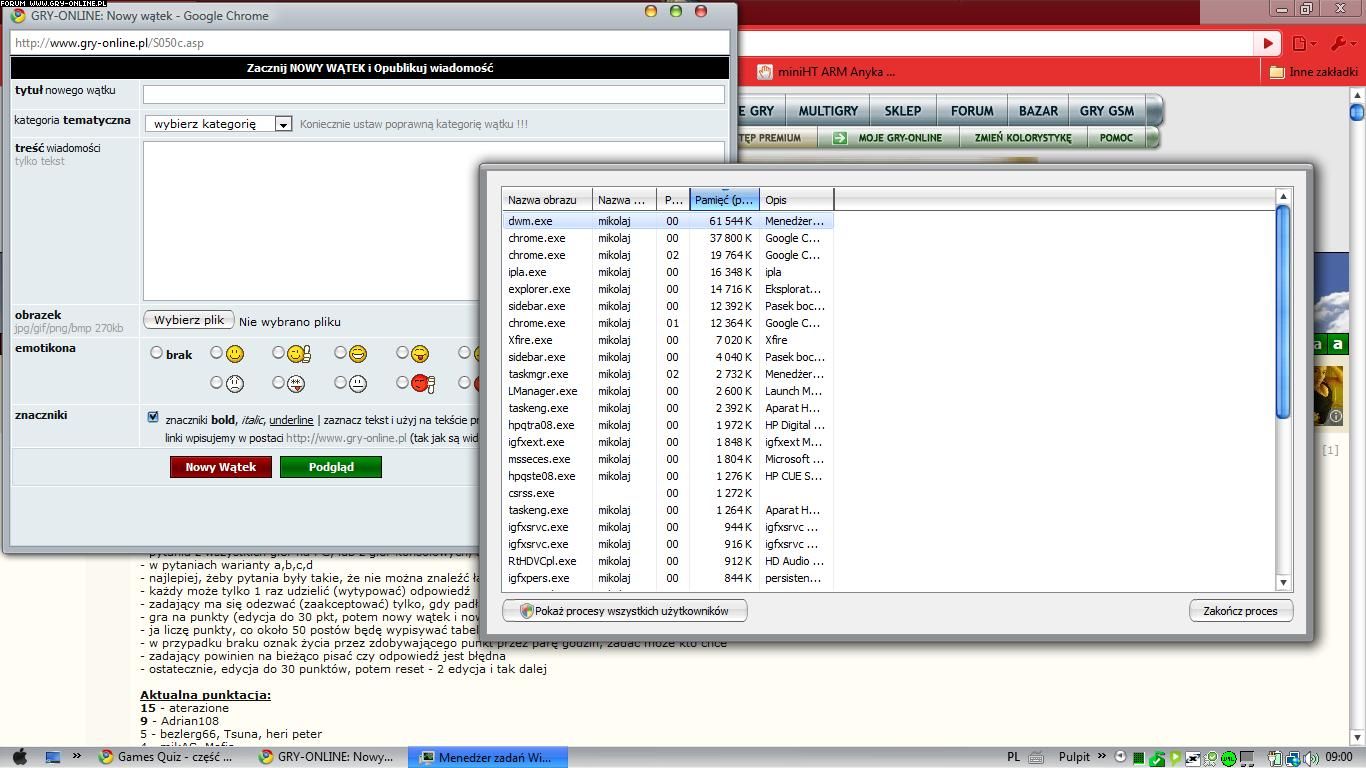The image size is (1366, 768).
Task: Expand hidden taskbar toolbar chevron near Start
Action: tap(77, 756)
